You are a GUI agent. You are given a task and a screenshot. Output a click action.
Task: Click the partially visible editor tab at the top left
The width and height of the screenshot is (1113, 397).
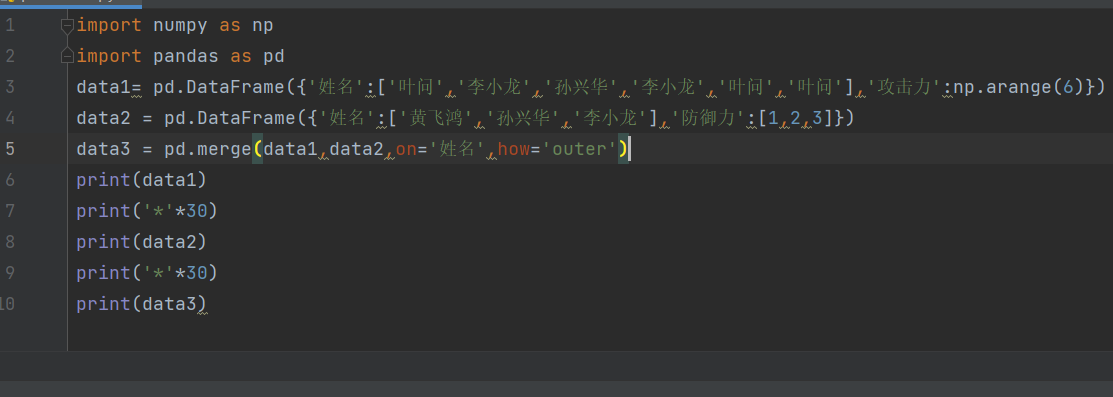tap(71, 3)
